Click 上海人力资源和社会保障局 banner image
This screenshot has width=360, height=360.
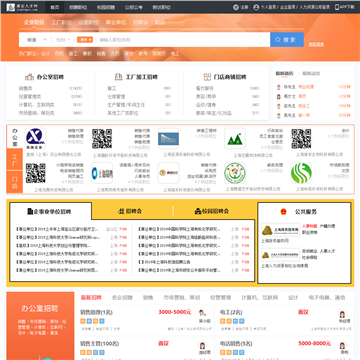pos(280,255)
